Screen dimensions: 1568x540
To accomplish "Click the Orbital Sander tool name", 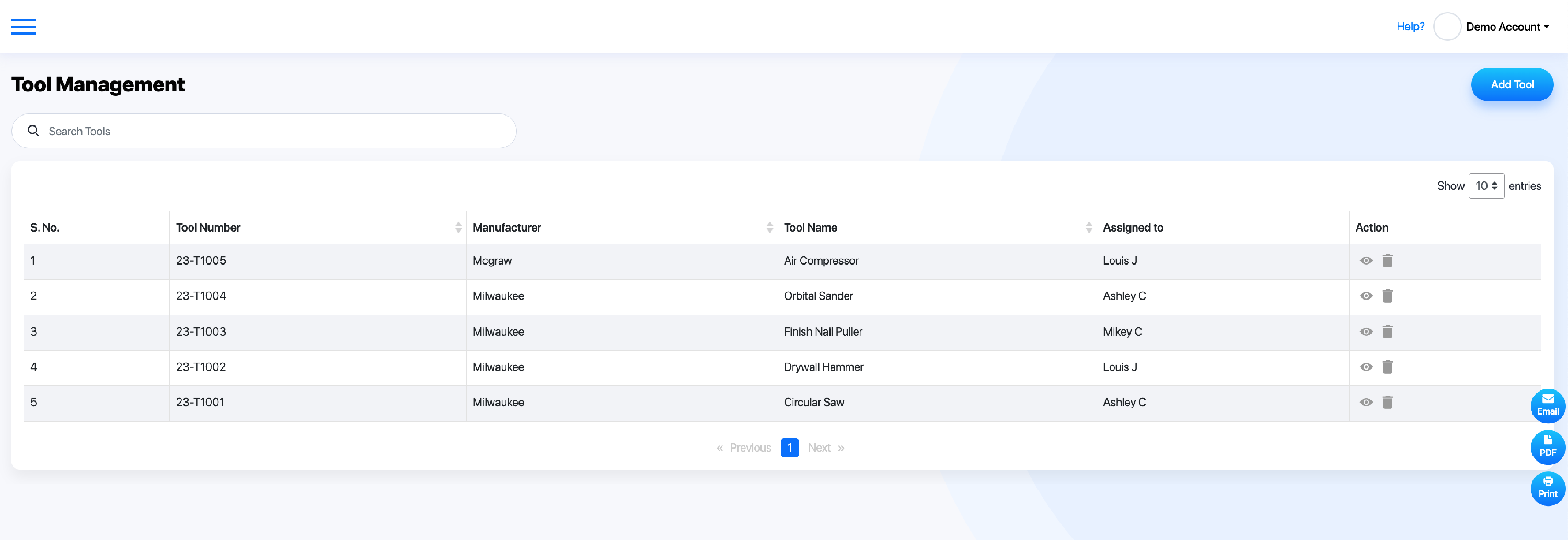I will click(x=818, y=296).
